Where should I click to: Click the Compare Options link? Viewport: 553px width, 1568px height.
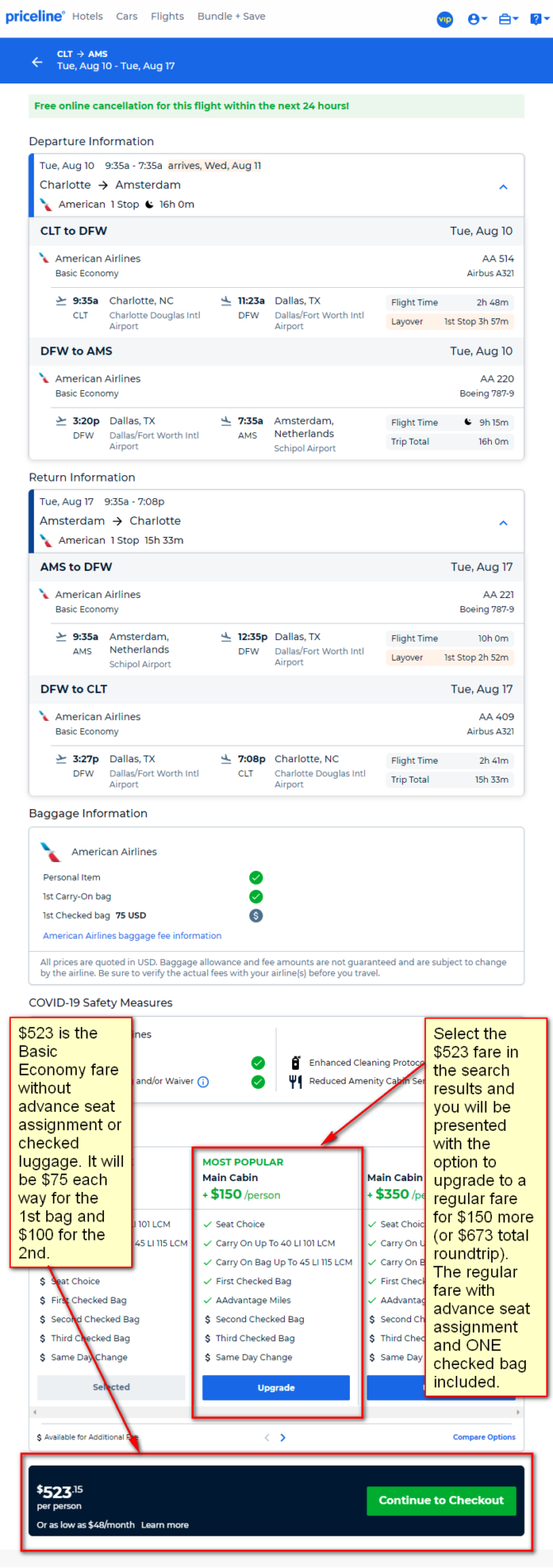484,1437
